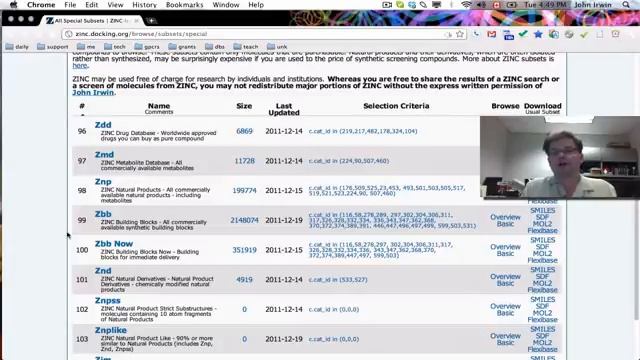Click the webcam video overlay thumbnail
The image size is (640, 360).
click(560, 157)
